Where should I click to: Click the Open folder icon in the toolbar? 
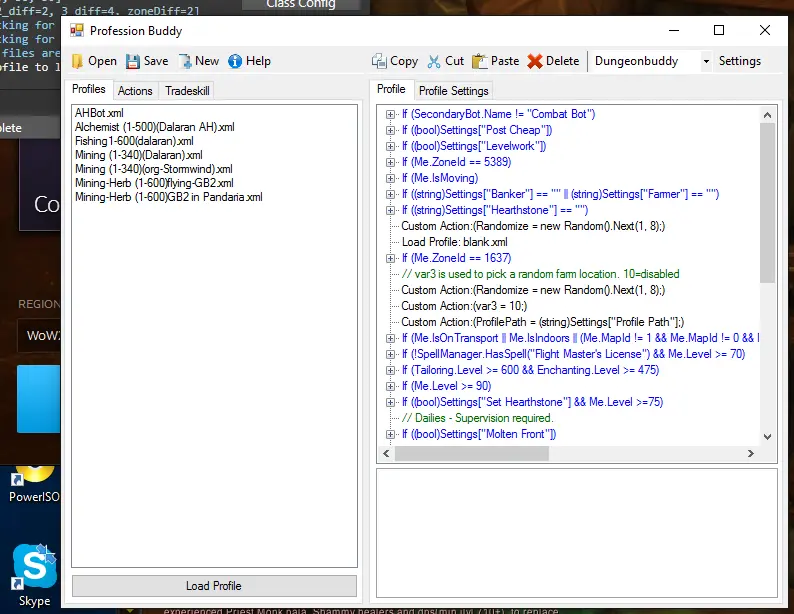tap(77, 61)
